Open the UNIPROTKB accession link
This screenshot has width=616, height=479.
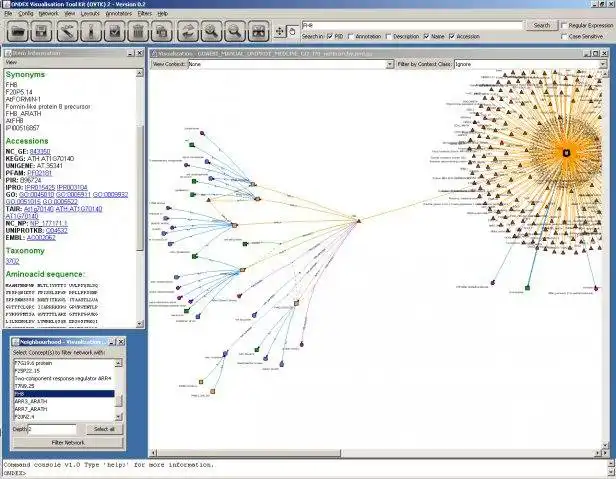click(x=57, y=230)
